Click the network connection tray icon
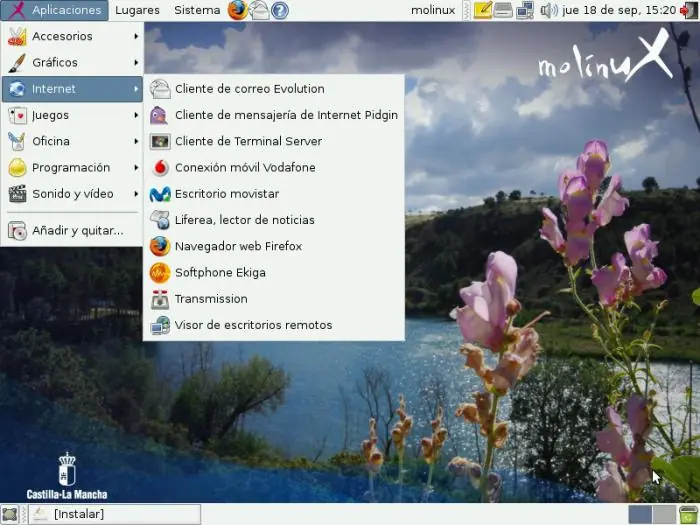 (x=525, y=10)
